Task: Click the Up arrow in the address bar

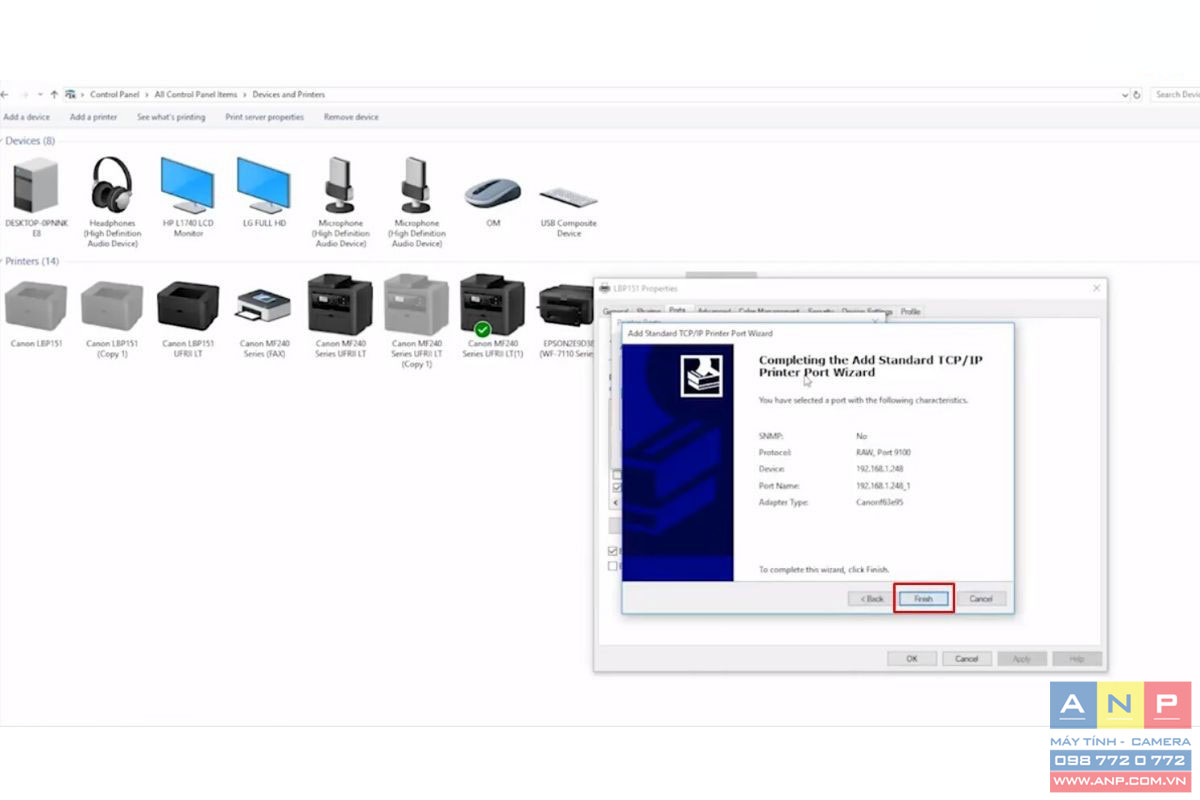Action: point(54,94)
